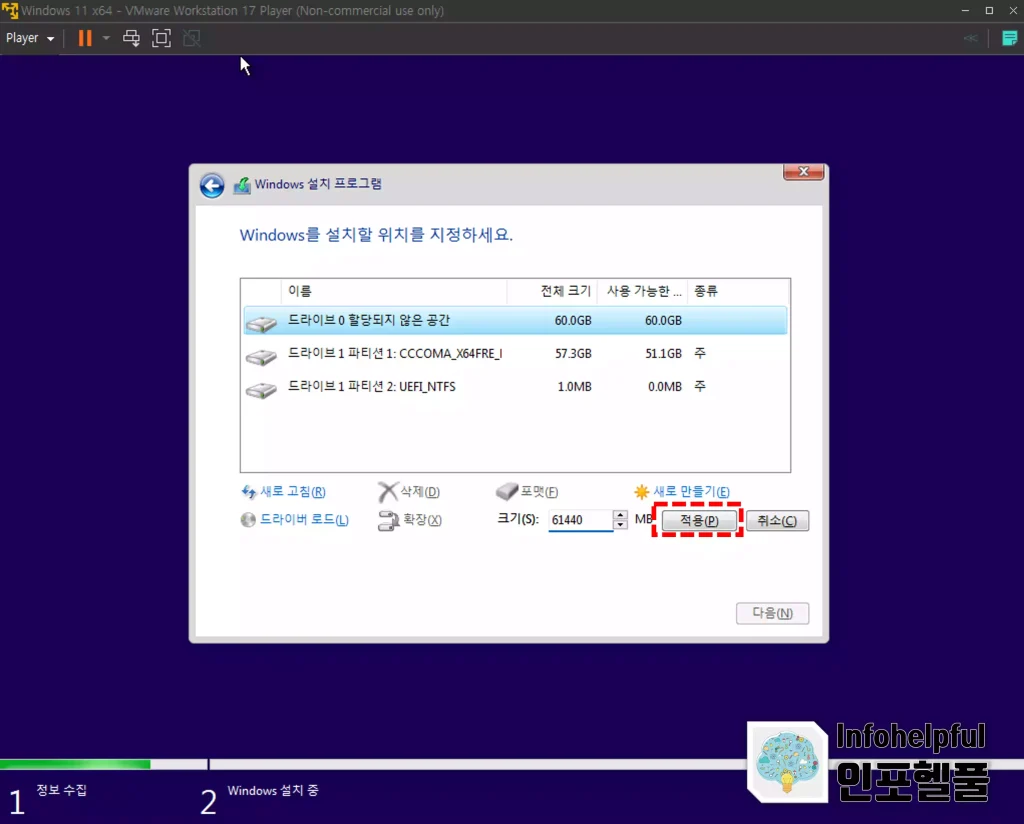Click the 51.1GB free space cell
This screenshot has height=824, width=1024.
click(663, 354)
